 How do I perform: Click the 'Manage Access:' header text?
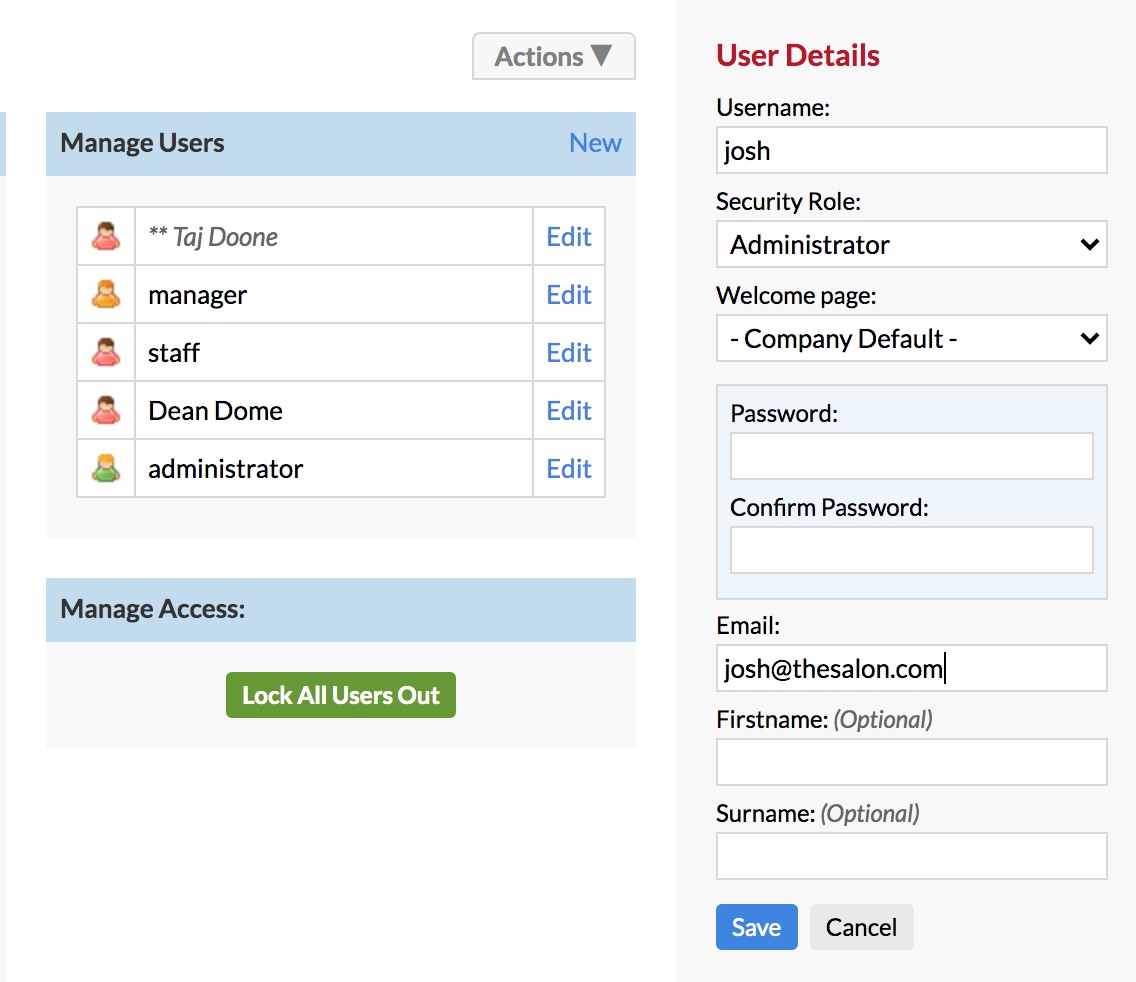coord(152,609)
